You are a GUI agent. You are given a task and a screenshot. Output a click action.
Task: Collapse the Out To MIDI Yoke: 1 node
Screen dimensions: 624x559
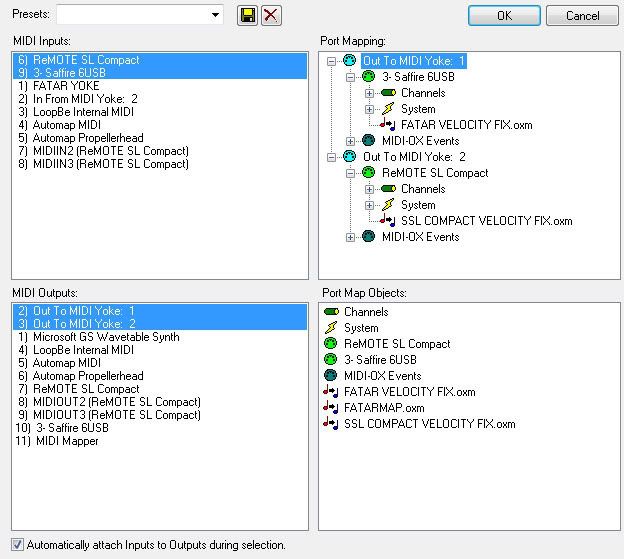pos(331,61)
